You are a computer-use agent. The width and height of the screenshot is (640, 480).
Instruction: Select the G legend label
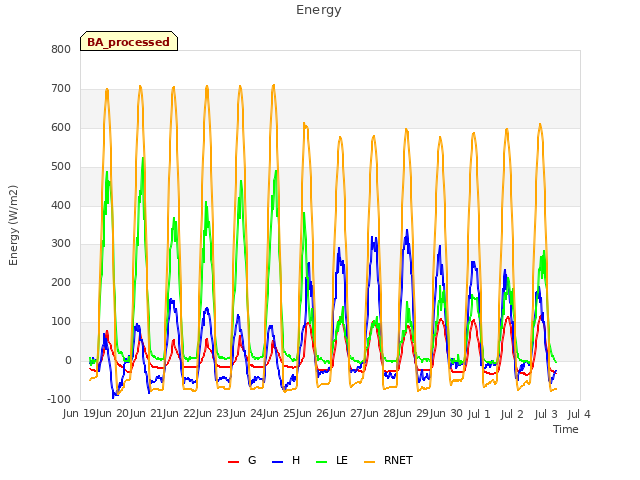click(252, 460)
